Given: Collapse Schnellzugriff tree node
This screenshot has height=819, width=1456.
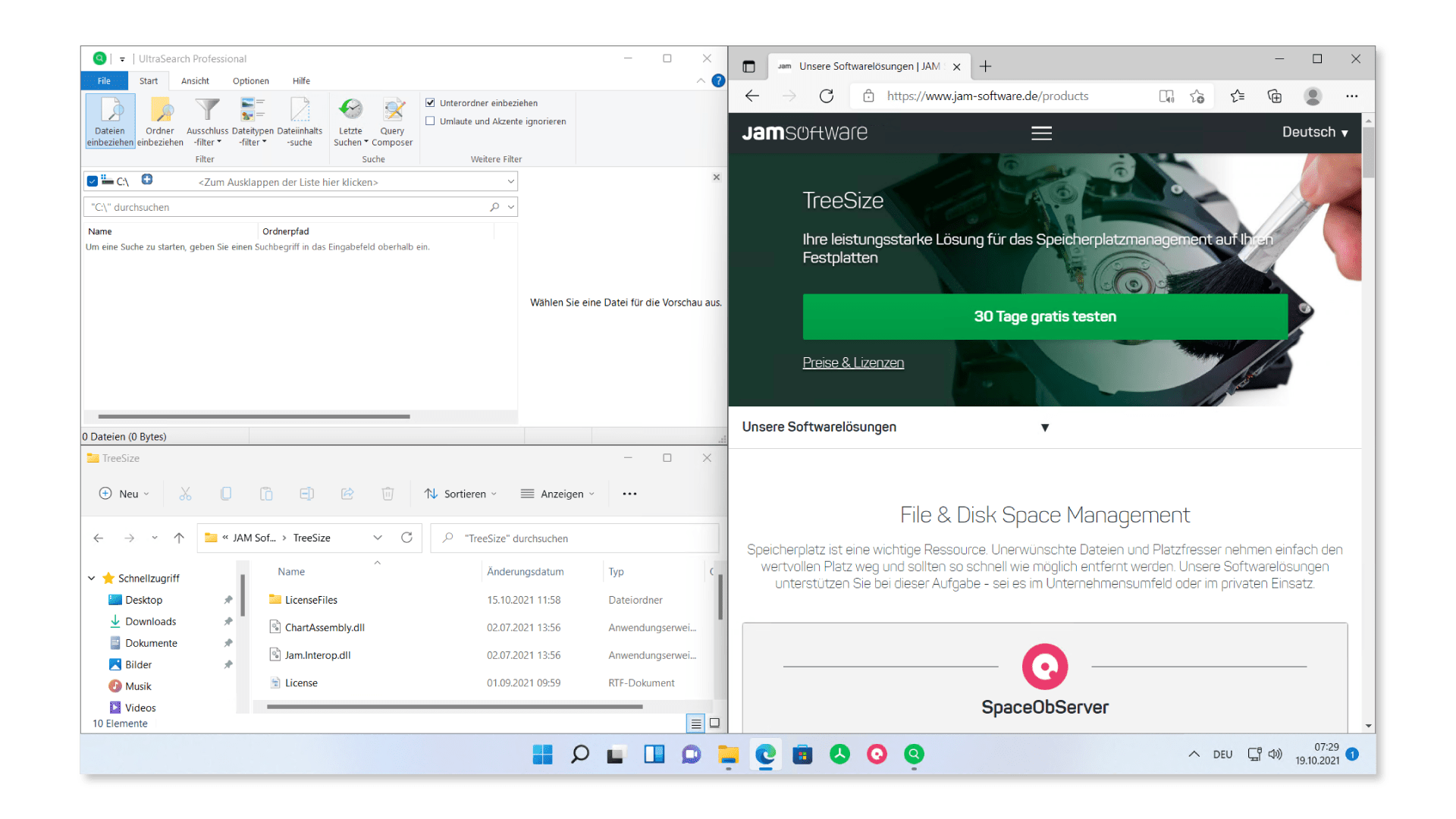Looking at the screenshot, I should coord(92,578).
